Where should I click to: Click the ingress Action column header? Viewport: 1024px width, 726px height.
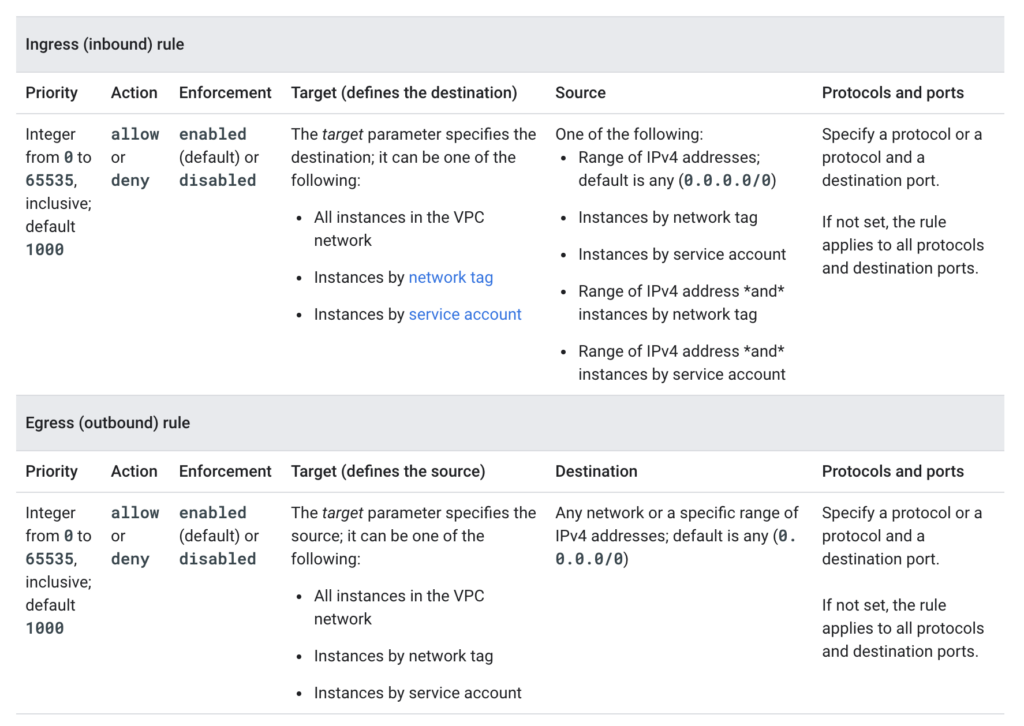pos(134,93)
